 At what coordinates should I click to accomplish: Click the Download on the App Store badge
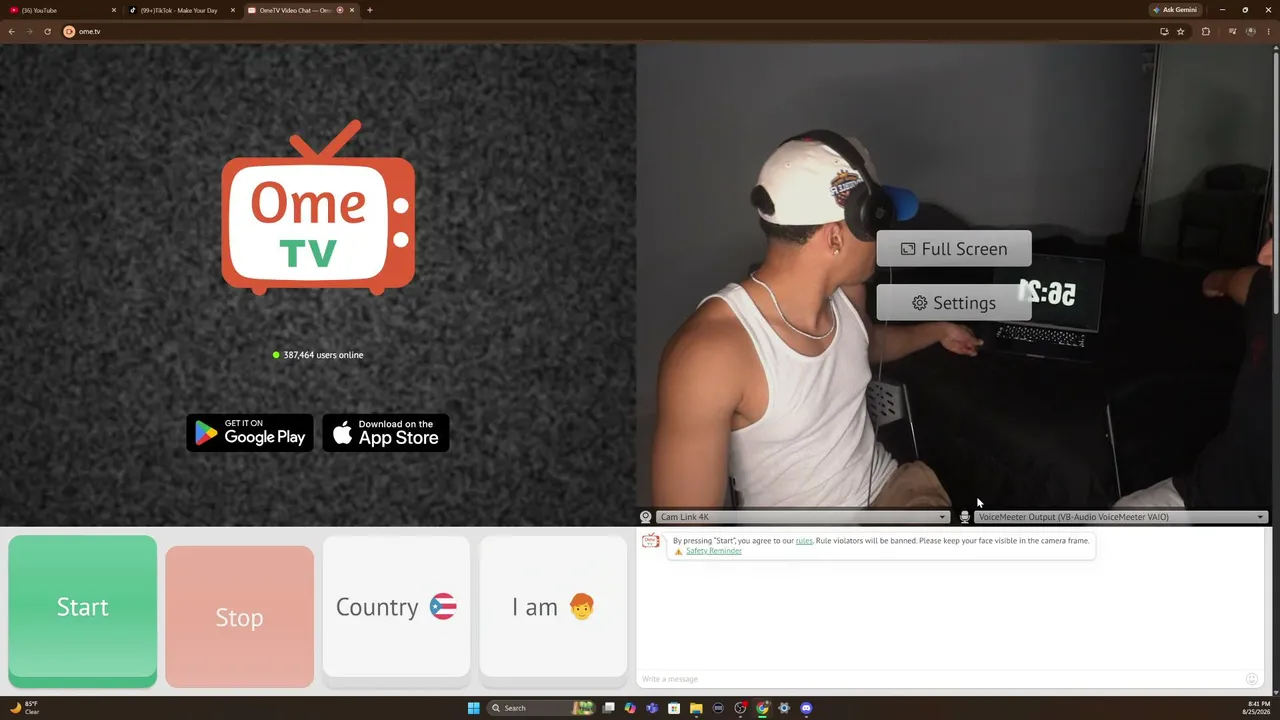click(386, 433)
